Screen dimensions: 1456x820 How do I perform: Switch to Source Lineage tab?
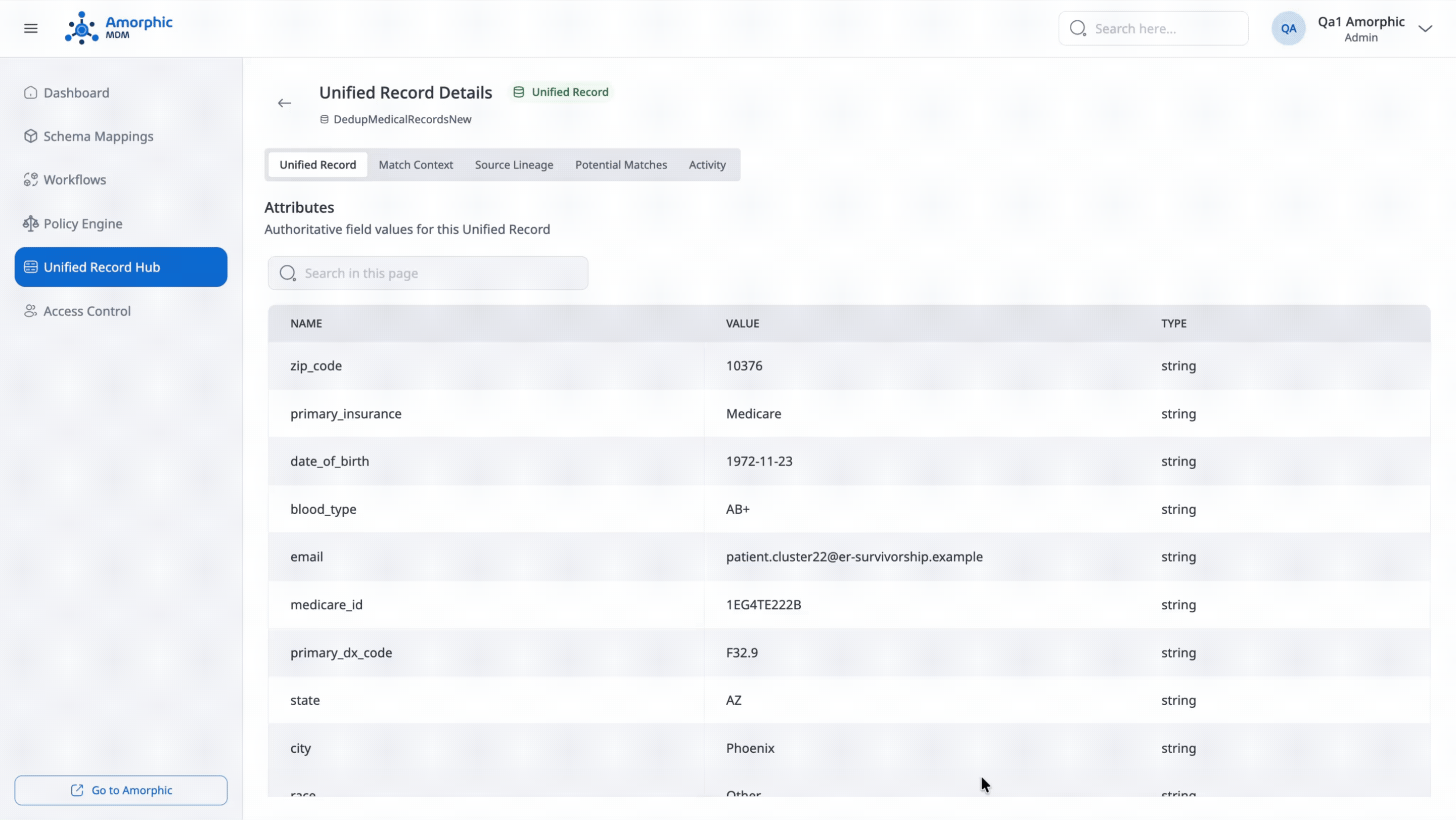pyautogui.click(x=514, y=165)
